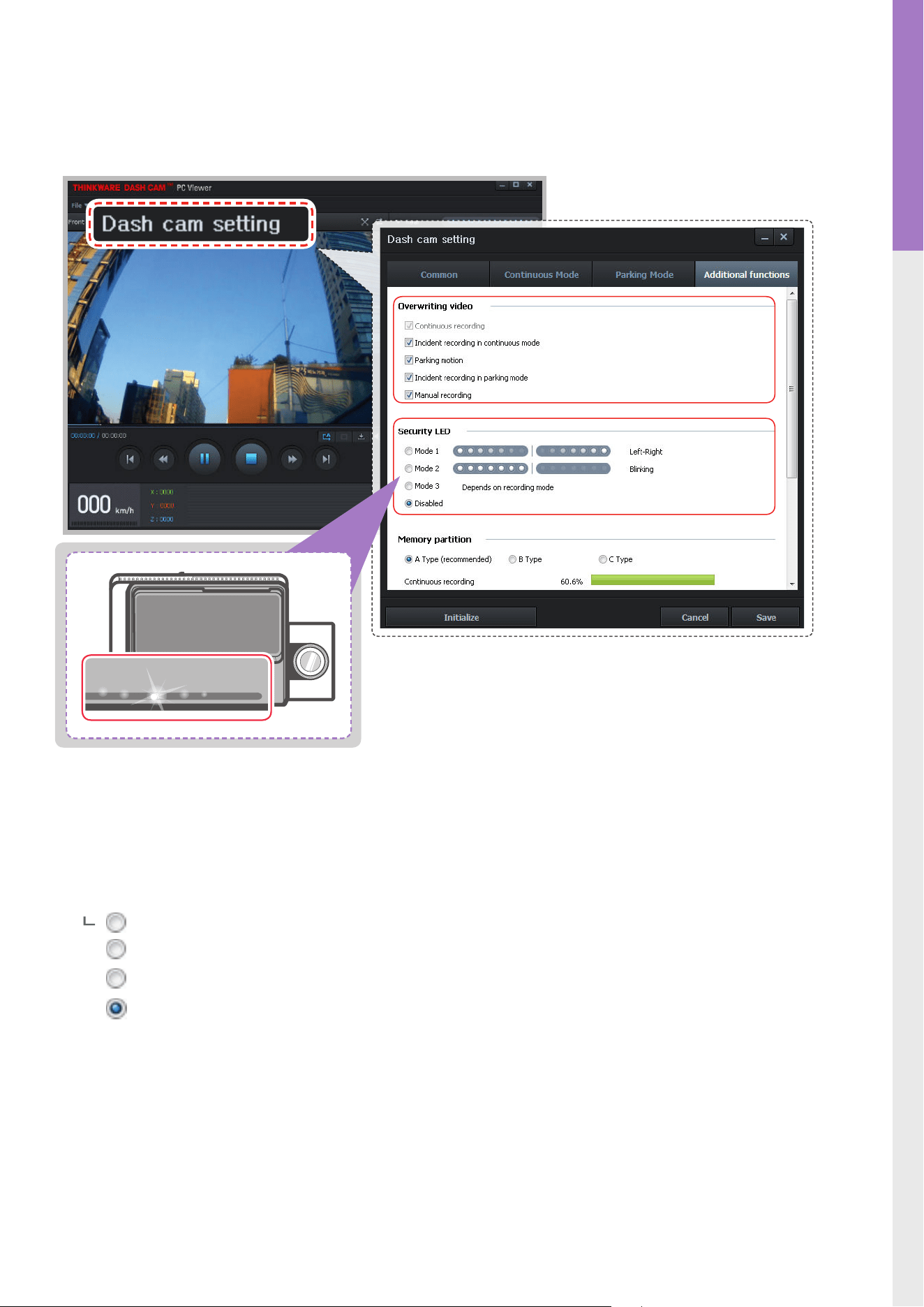
Task: Click the settings vertical scrollbar thumb
Action: pos(791,389)
